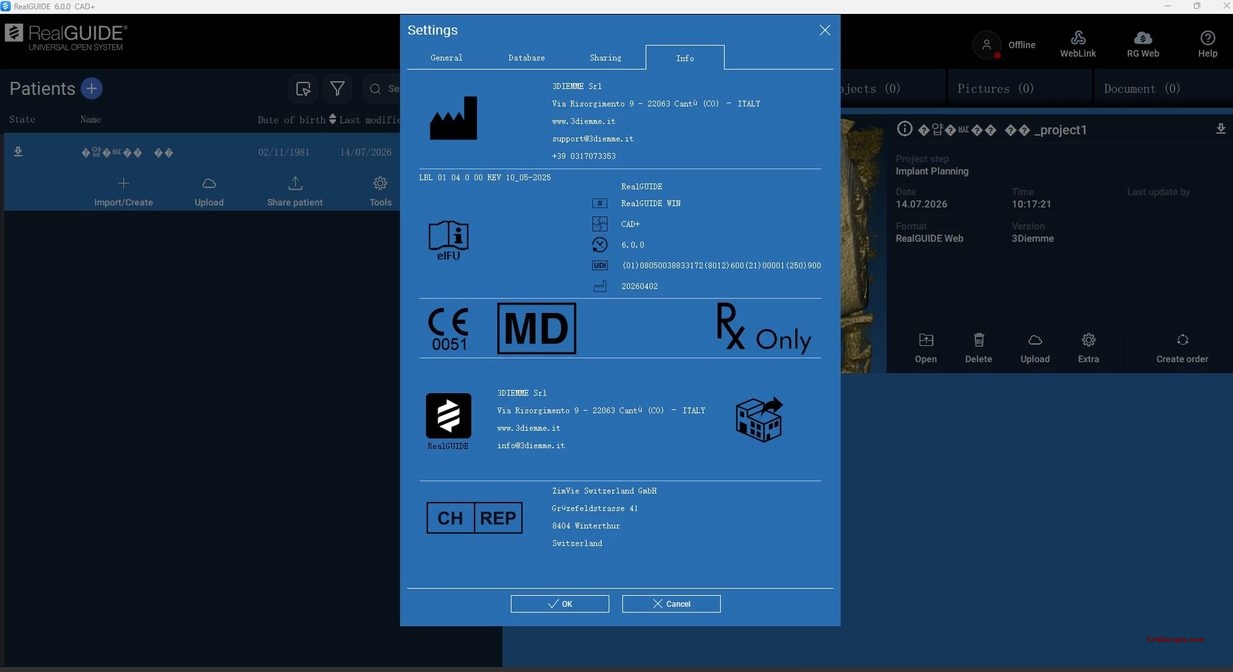Viewport: 1233px width, 672px height.
Task: Click the RealGUIDE logo in Info
Action: tap(448, 421)
